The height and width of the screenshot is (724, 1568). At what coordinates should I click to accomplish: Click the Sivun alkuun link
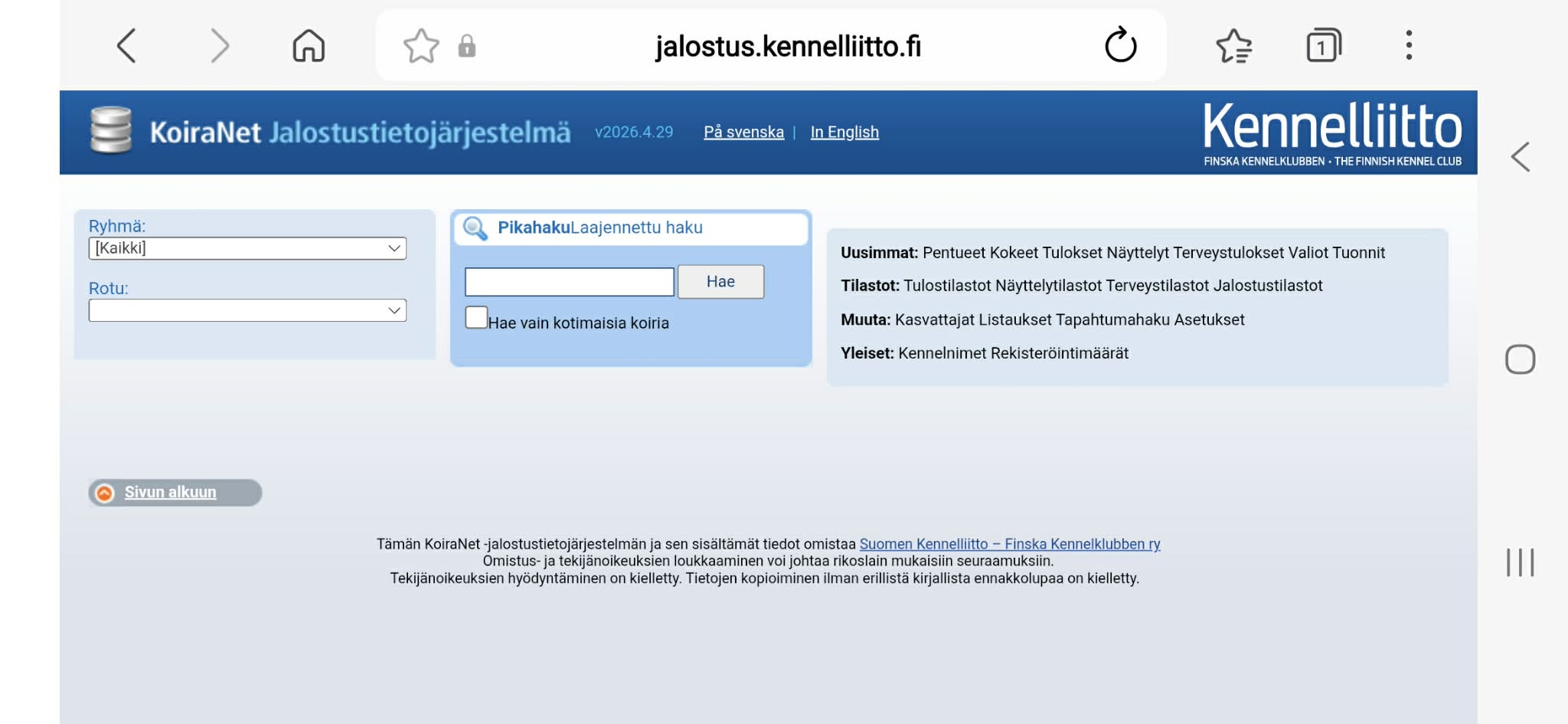point(170,493)
